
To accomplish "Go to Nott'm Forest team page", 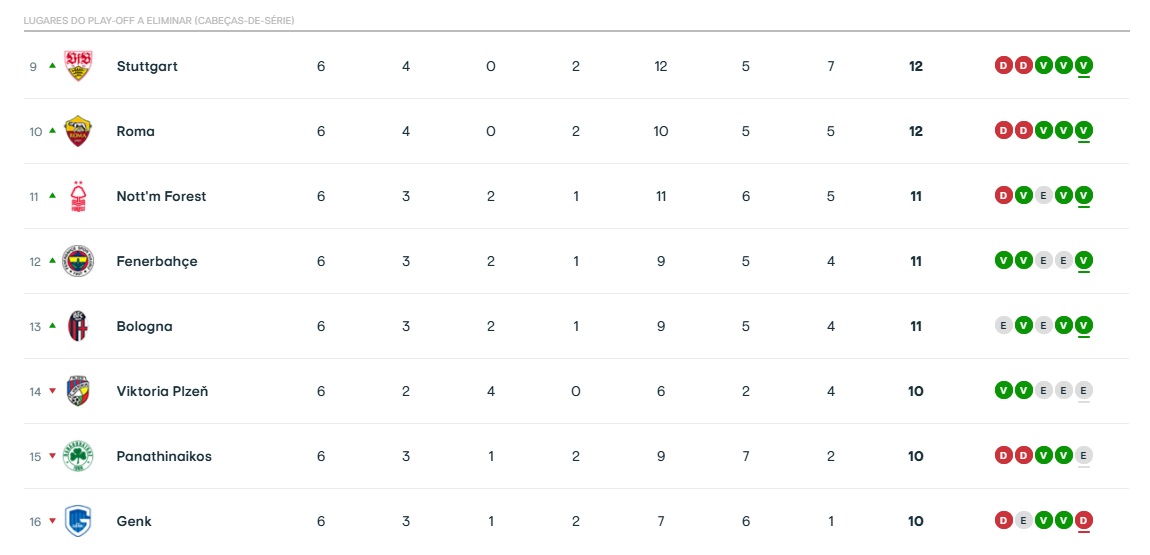I will 161,196.
